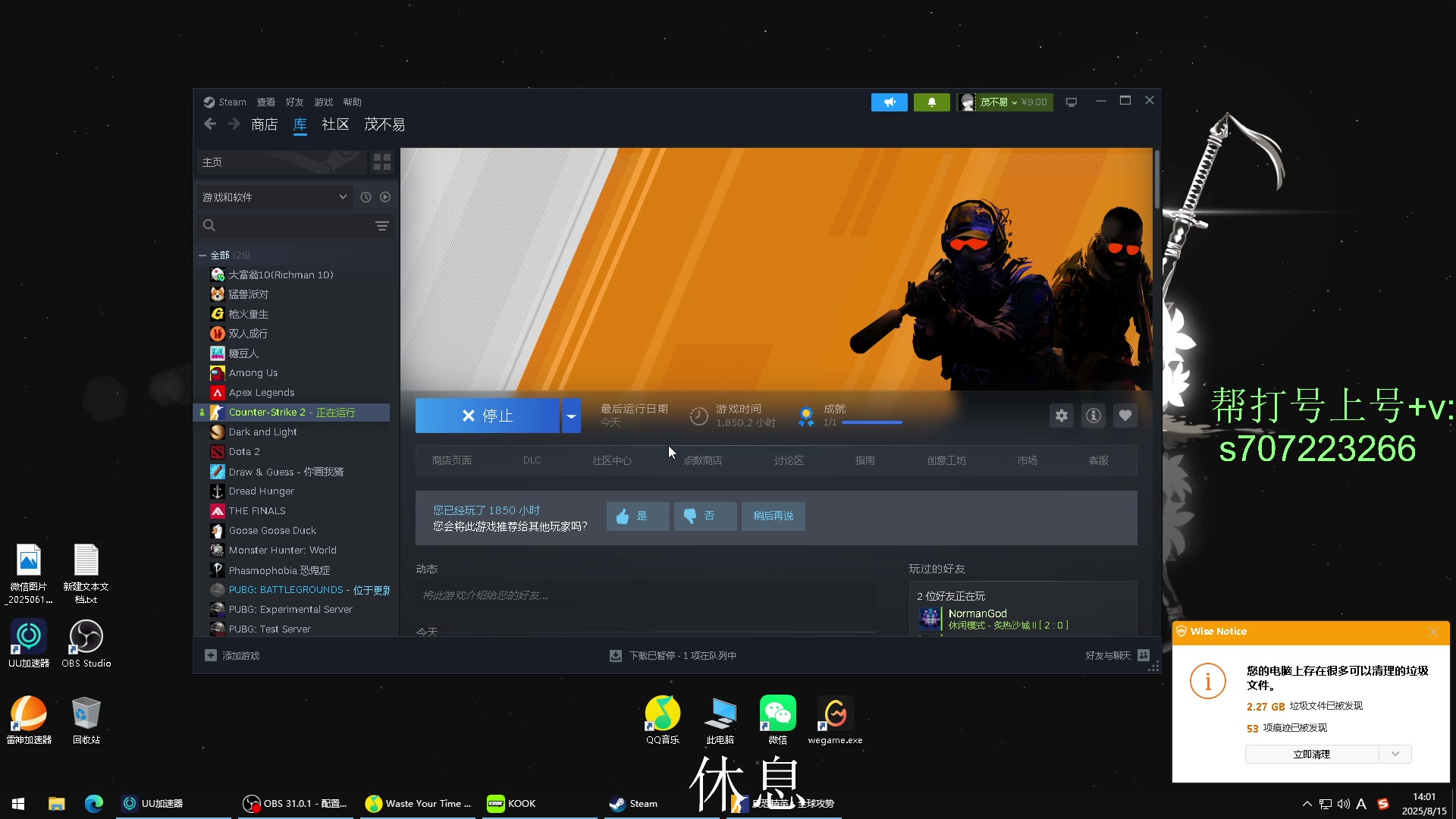Expand the Wise Notice clean dropdown arrow
The height and width of the screenshot is (819, 1456).
point(1395,755)
